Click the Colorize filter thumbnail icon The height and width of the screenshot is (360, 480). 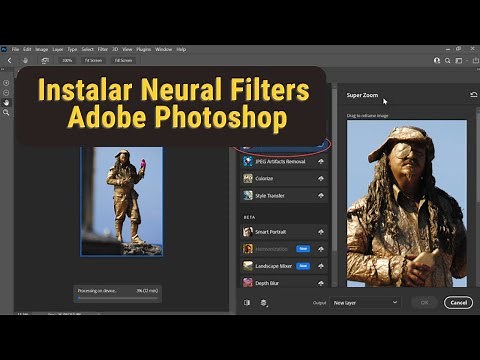point(248,178)
